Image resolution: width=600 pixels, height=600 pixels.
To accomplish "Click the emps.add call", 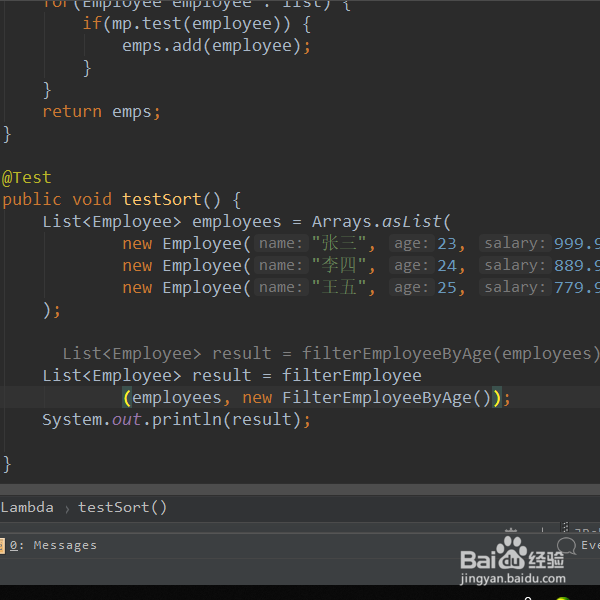I will (x=162, y=46).
